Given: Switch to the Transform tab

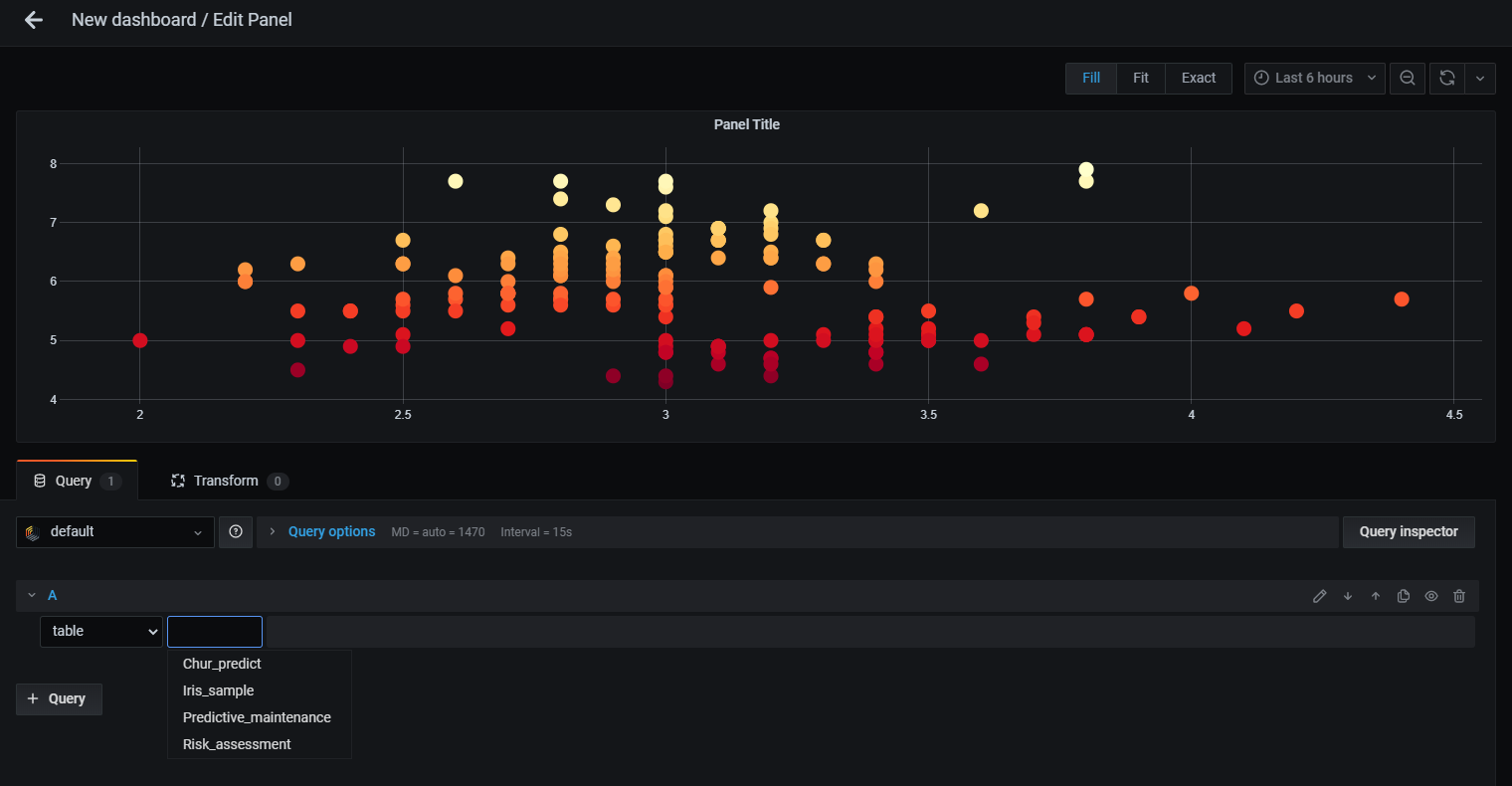Looking at the screenshot, I should 227,481.
